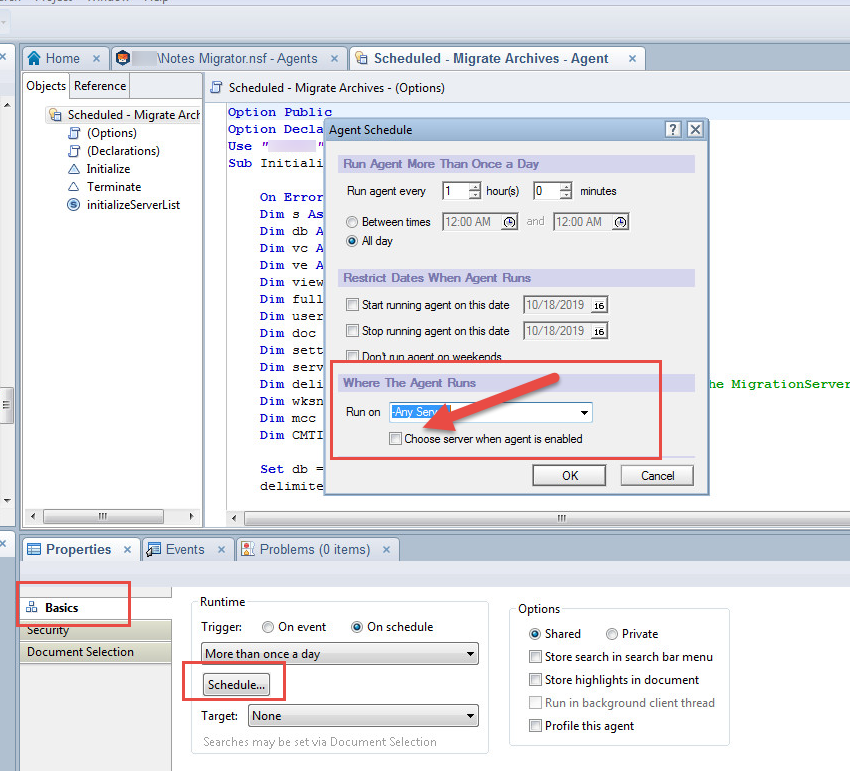Open the Reference tab in the objects pane

tap(100, 86)
